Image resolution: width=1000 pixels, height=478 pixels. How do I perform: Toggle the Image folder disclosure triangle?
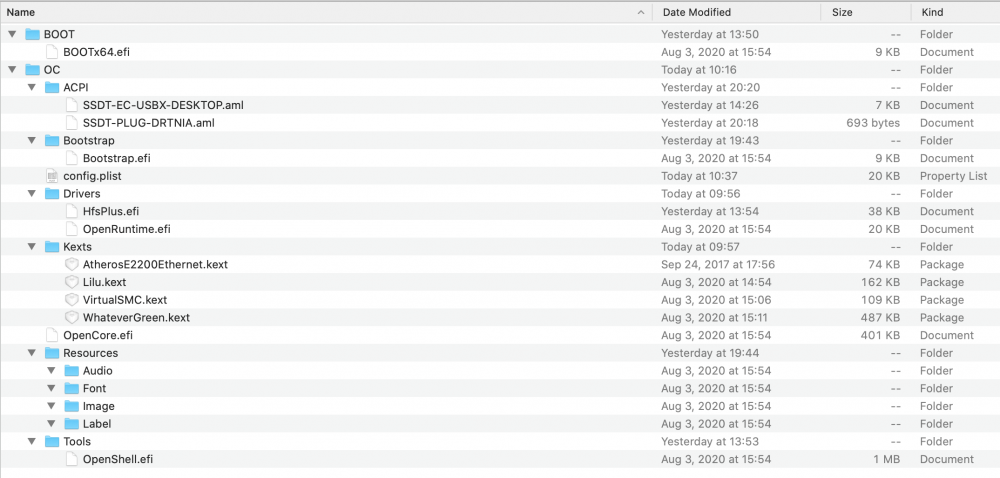click(x=52, y=406)
